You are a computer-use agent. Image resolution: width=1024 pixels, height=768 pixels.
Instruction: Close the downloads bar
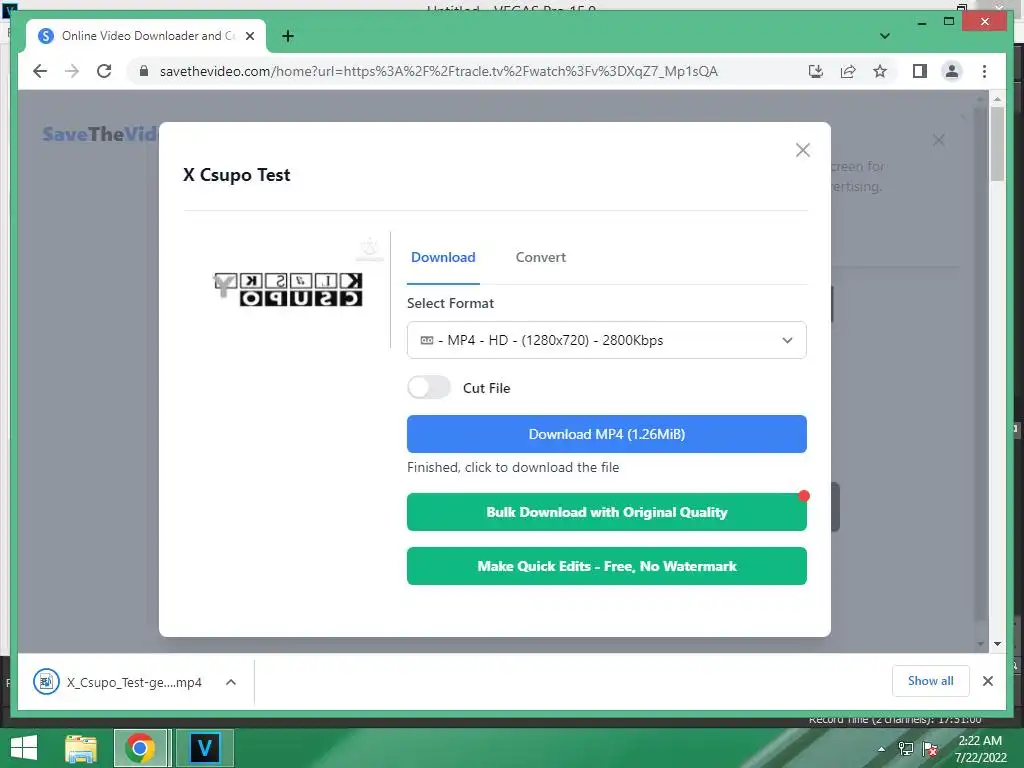pos(988,681)
